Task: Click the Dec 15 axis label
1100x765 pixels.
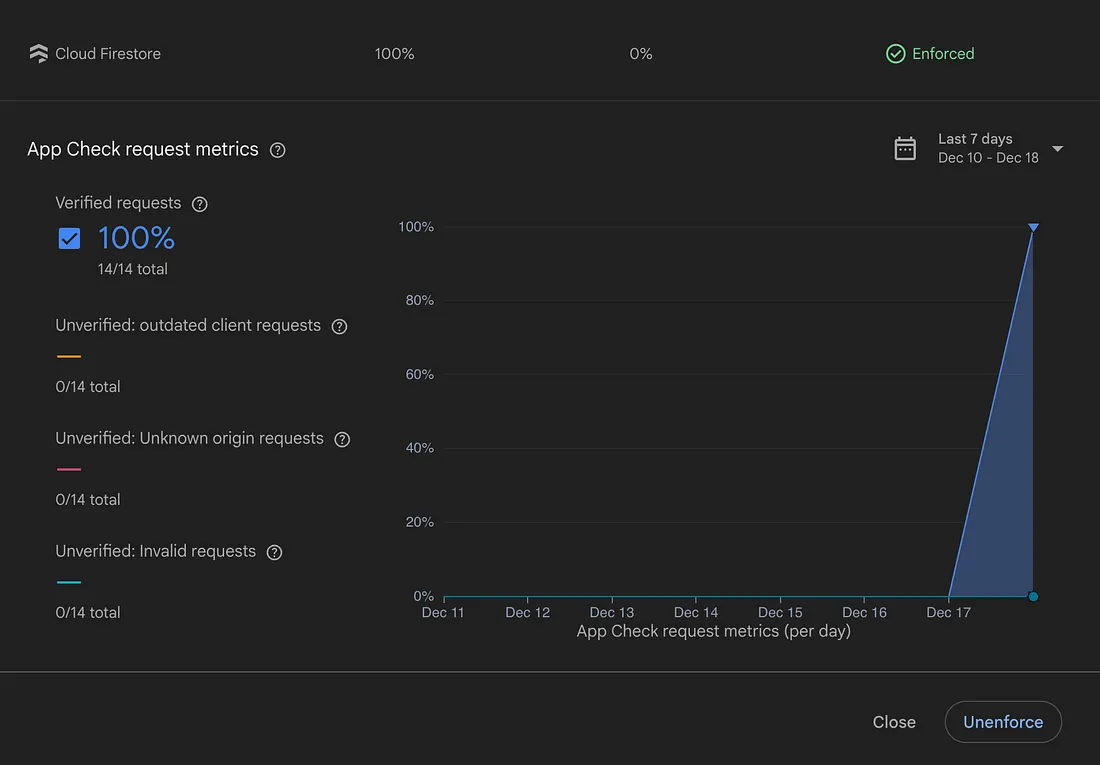Action: click(x=780, y=613)
